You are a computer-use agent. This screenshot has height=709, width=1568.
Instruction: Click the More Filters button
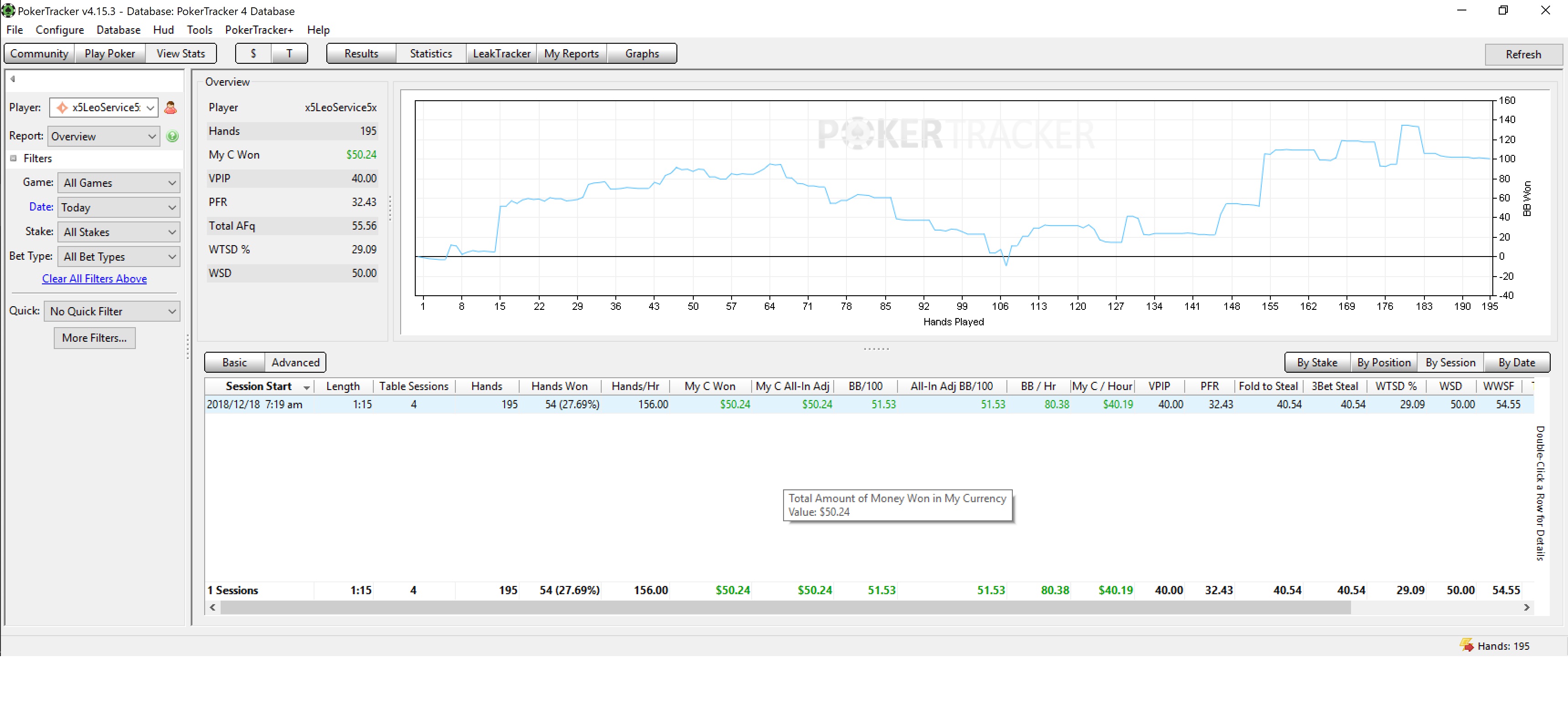(x=94, y=338)
